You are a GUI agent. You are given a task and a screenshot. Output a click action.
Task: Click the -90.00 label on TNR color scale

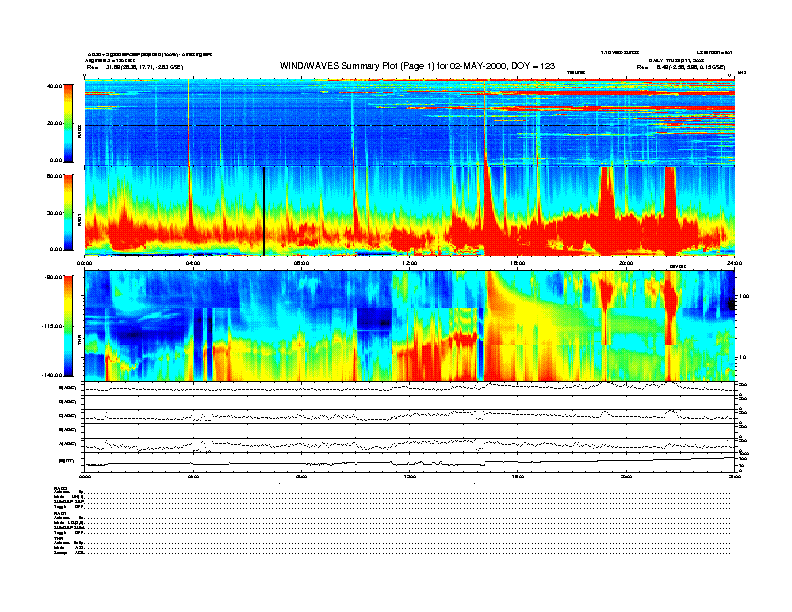(54, 277)
